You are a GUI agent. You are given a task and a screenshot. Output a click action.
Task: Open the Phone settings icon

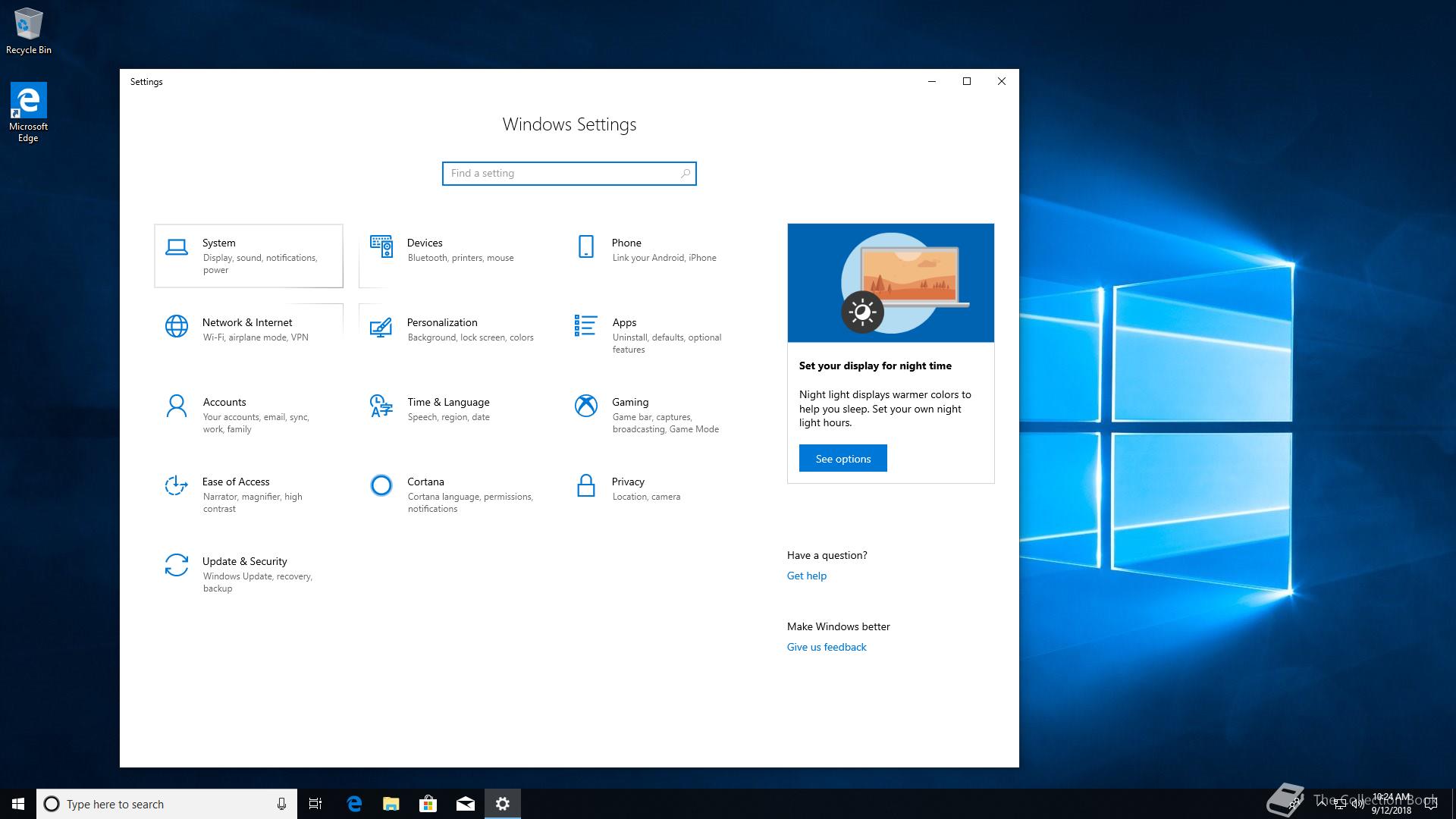(x=586, y=246)
